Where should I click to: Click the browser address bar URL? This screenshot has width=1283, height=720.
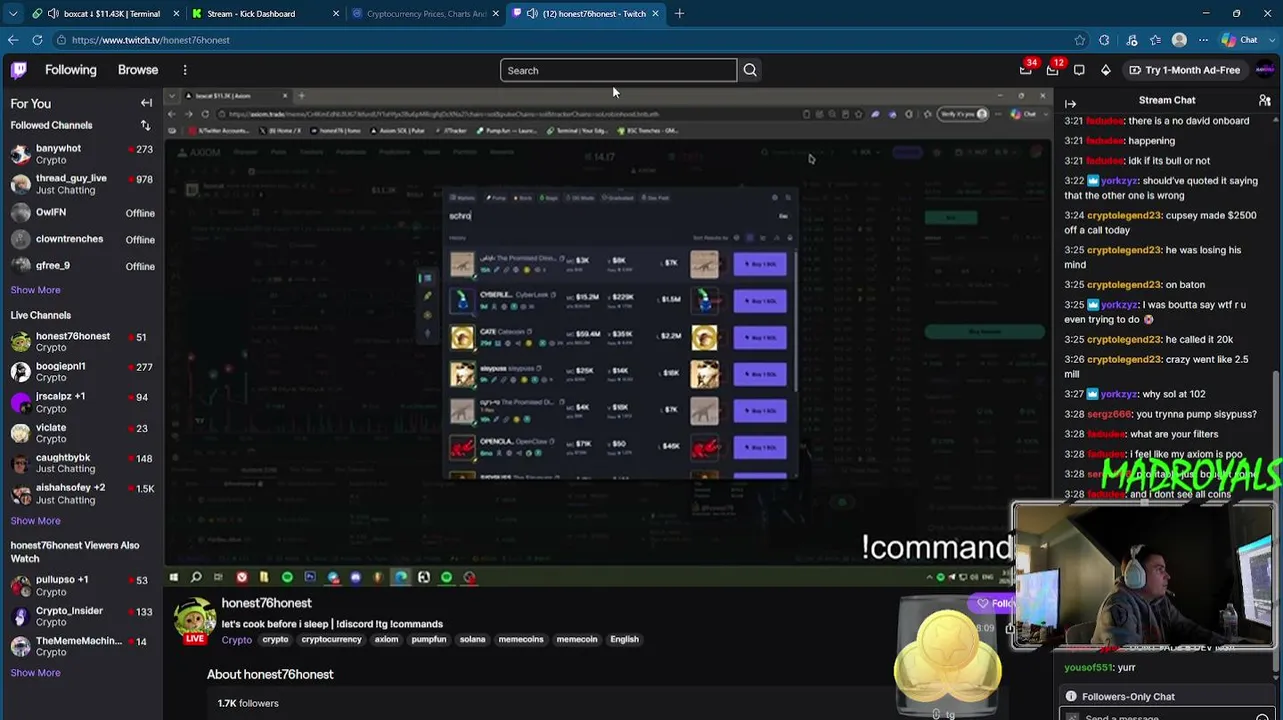[x=151, y=40]
